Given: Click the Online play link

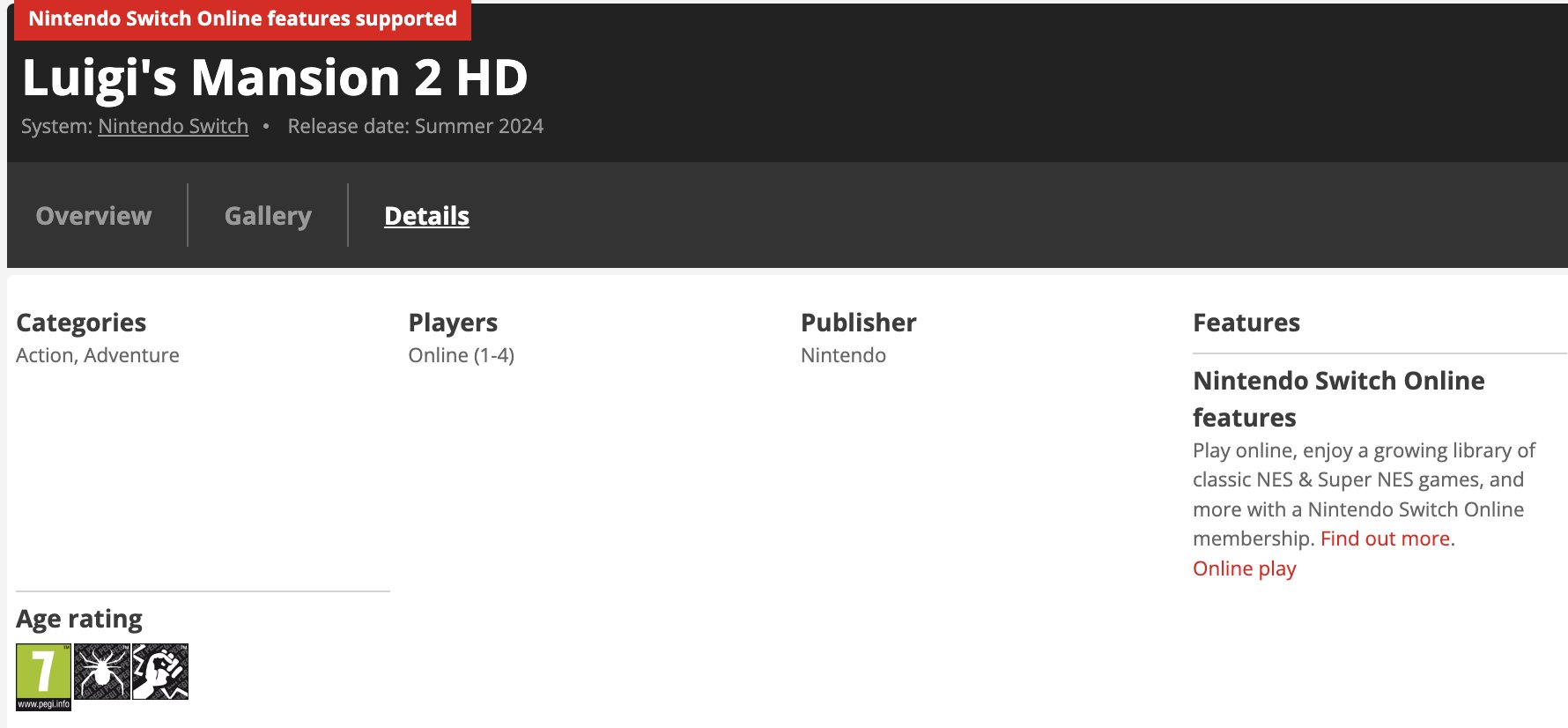Looking at the screenshot, I should (x=1244, y=568).
